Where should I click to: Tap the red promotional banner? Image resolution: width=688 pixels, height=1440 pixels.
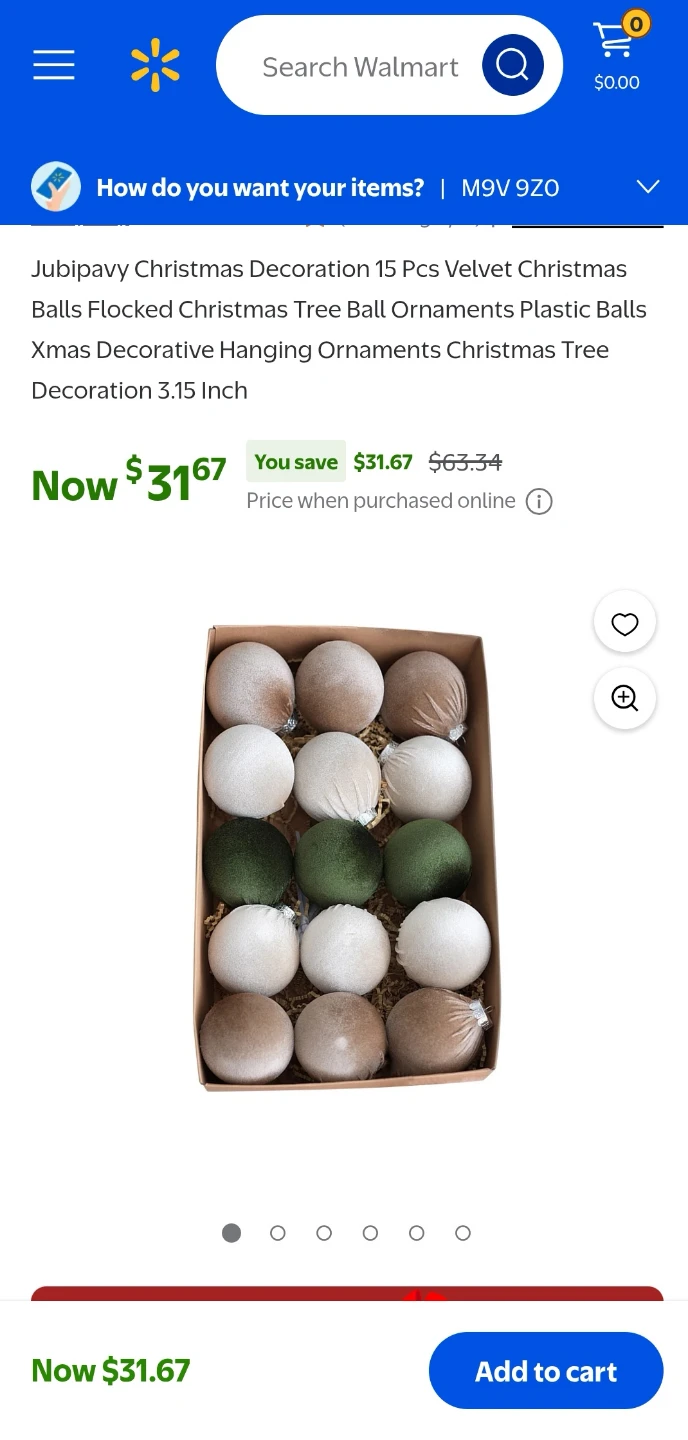(x=346, y=1292)
